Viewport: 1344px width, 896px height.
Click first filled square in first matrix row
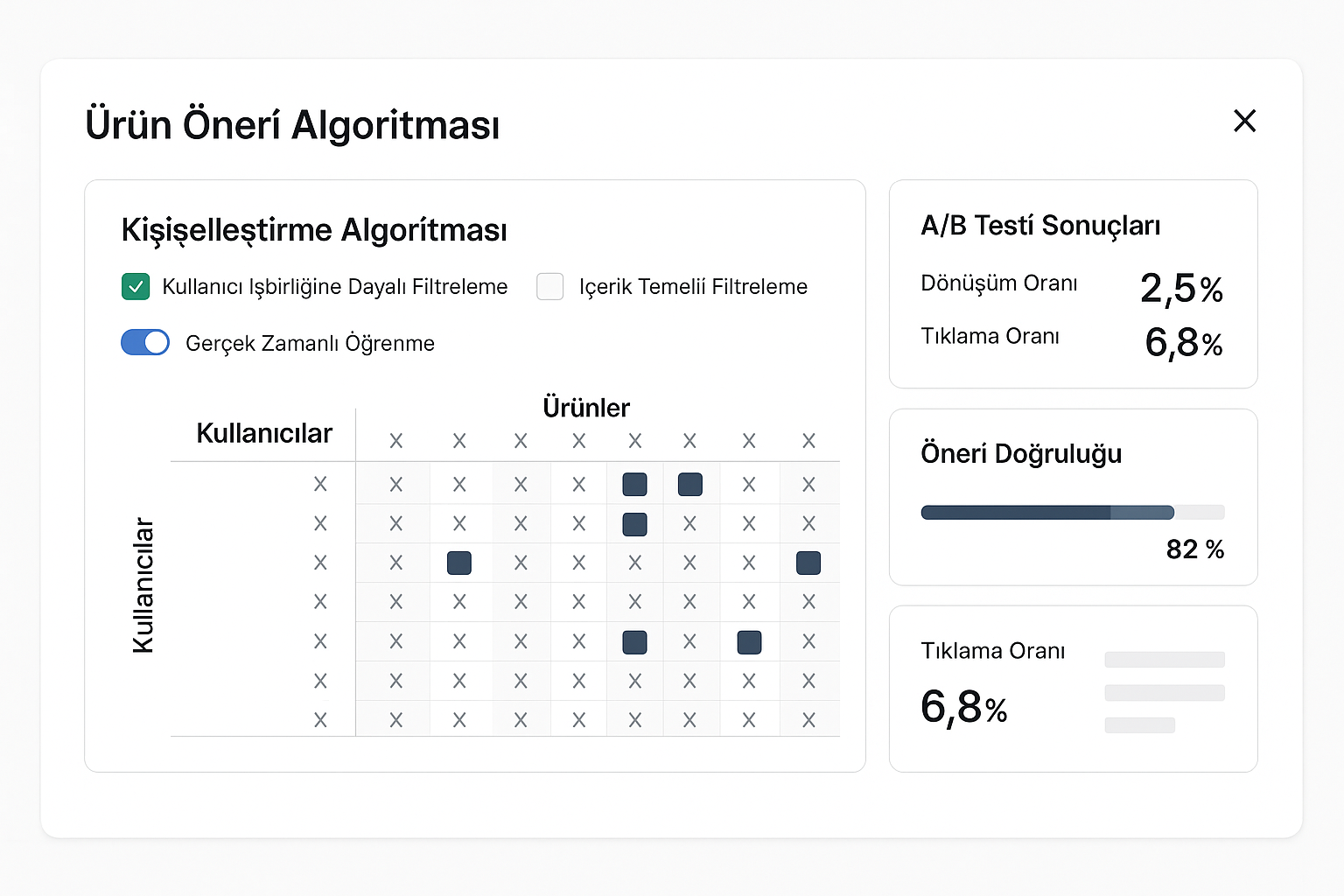634,484
